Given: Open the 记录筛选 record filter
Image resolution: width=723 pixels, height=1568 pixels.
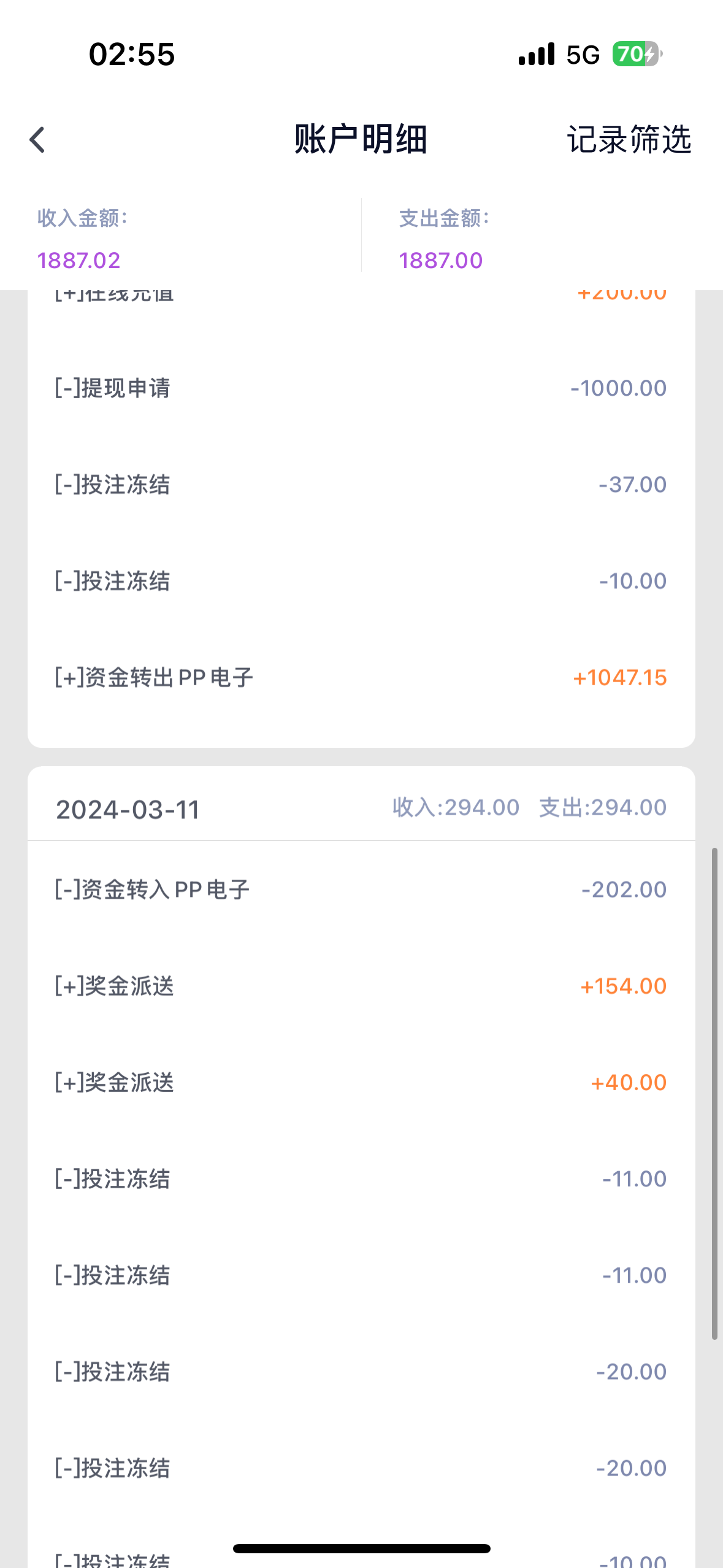Looking at the screenshot, I should point(629,140).
